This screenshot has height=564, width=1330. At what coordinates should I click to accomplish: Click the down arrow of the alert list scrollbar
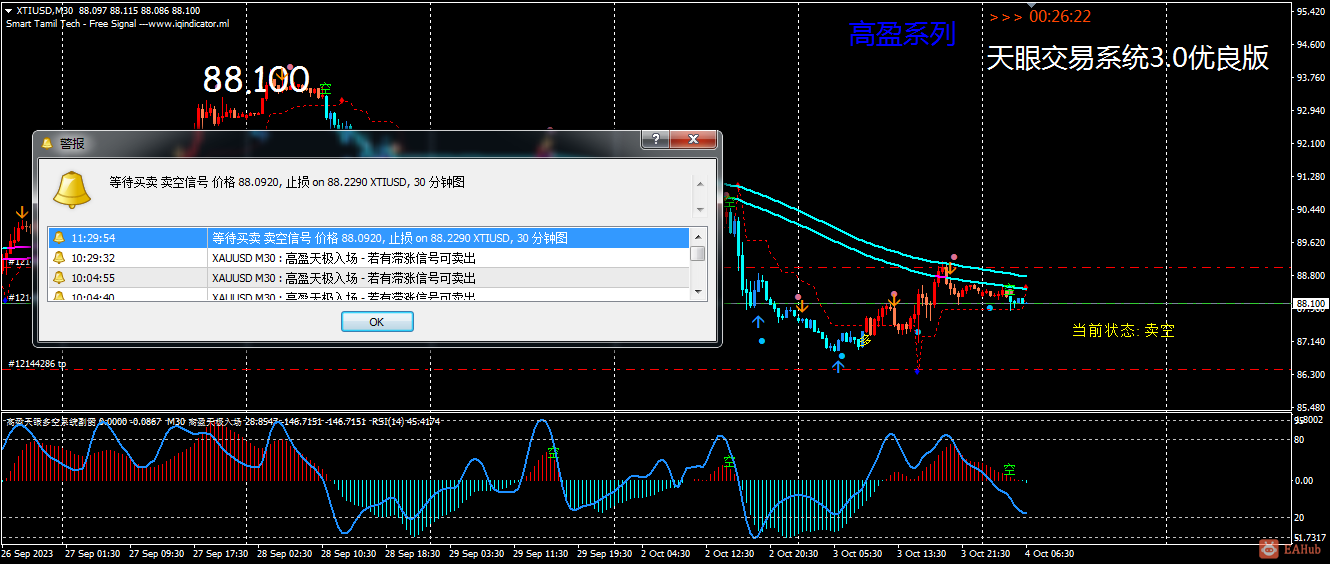pyautogui.click(x=698, y=291)
